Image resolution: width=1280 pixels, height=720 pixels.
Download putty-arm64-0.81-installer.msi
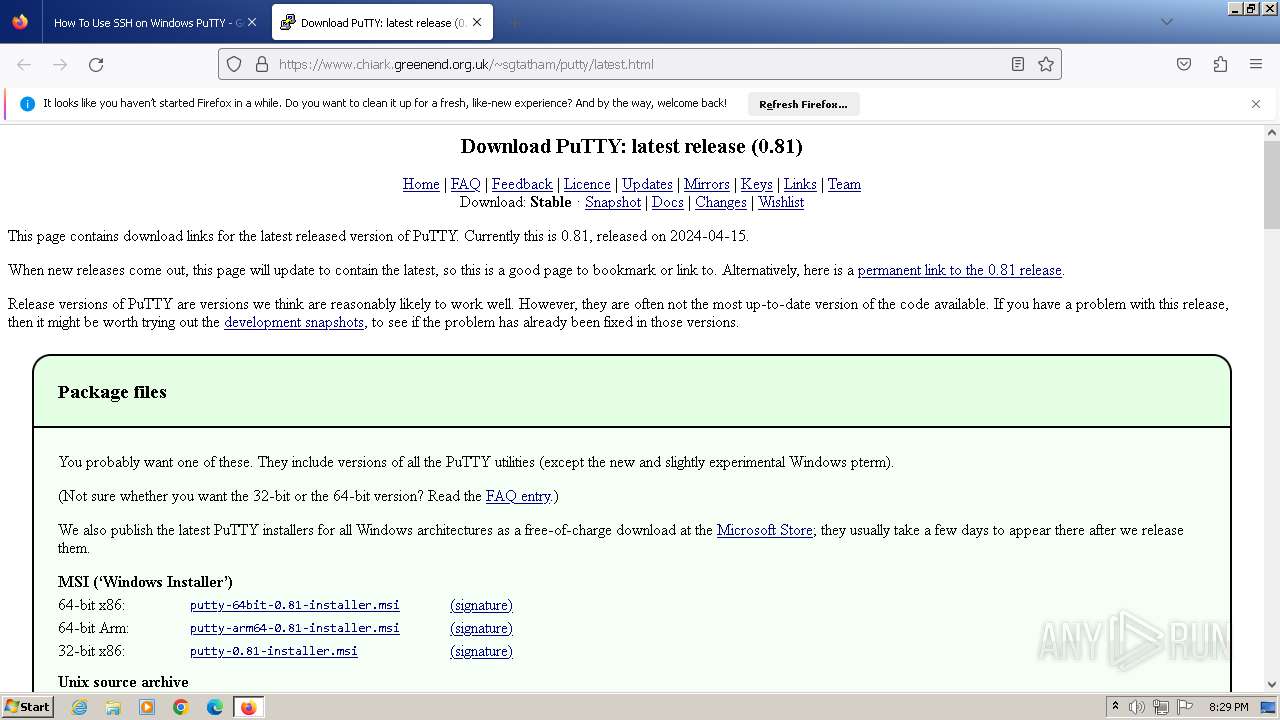coord(295,628)
